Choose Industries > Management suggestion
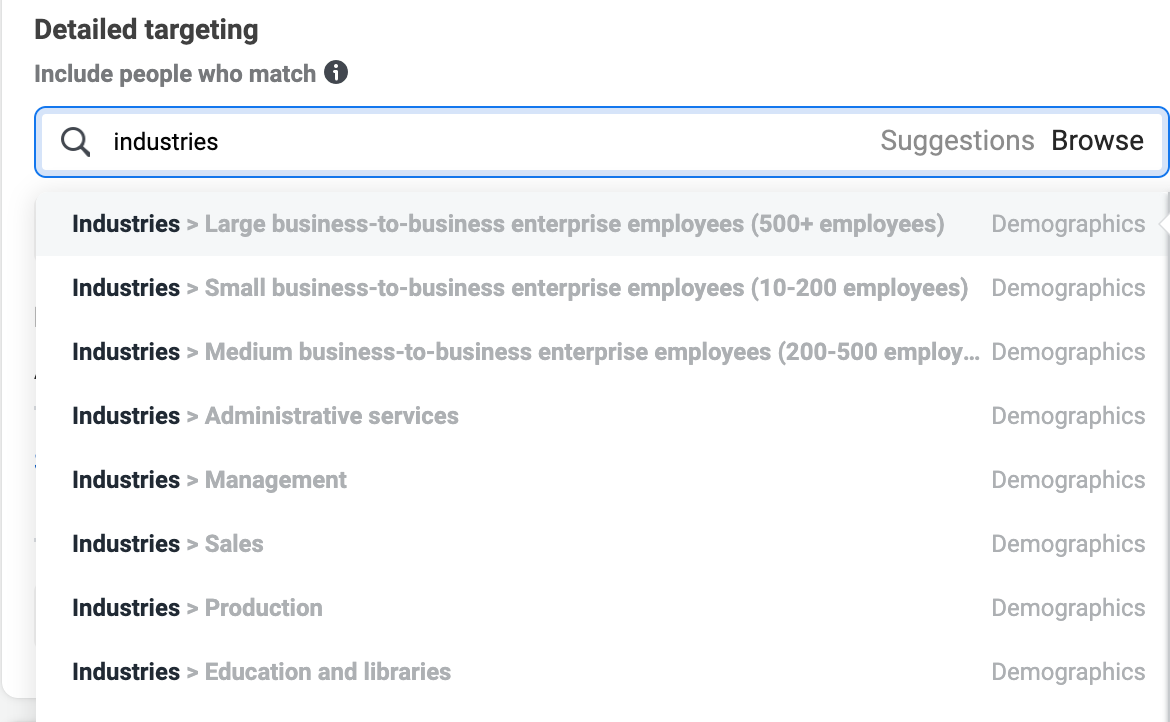The image size is (1170, 722). pos(601,480)
